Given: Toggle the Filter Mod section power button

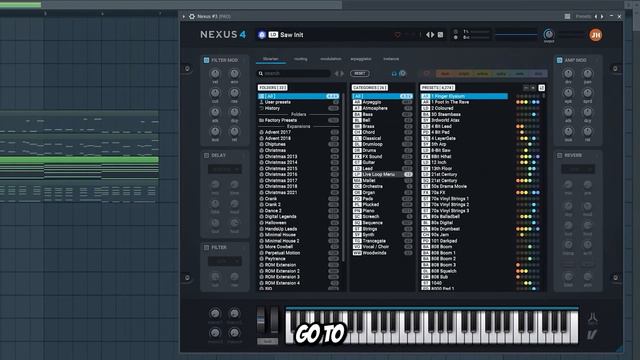Looking at the screenshot, I should point(207,60).
